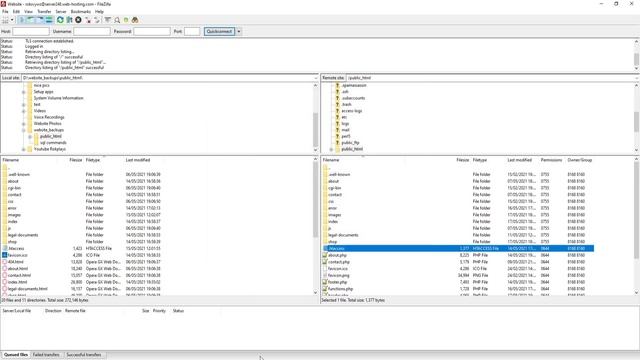Click the Quickconnect button
Screen dimensions: 640x360
click(219, 31)
